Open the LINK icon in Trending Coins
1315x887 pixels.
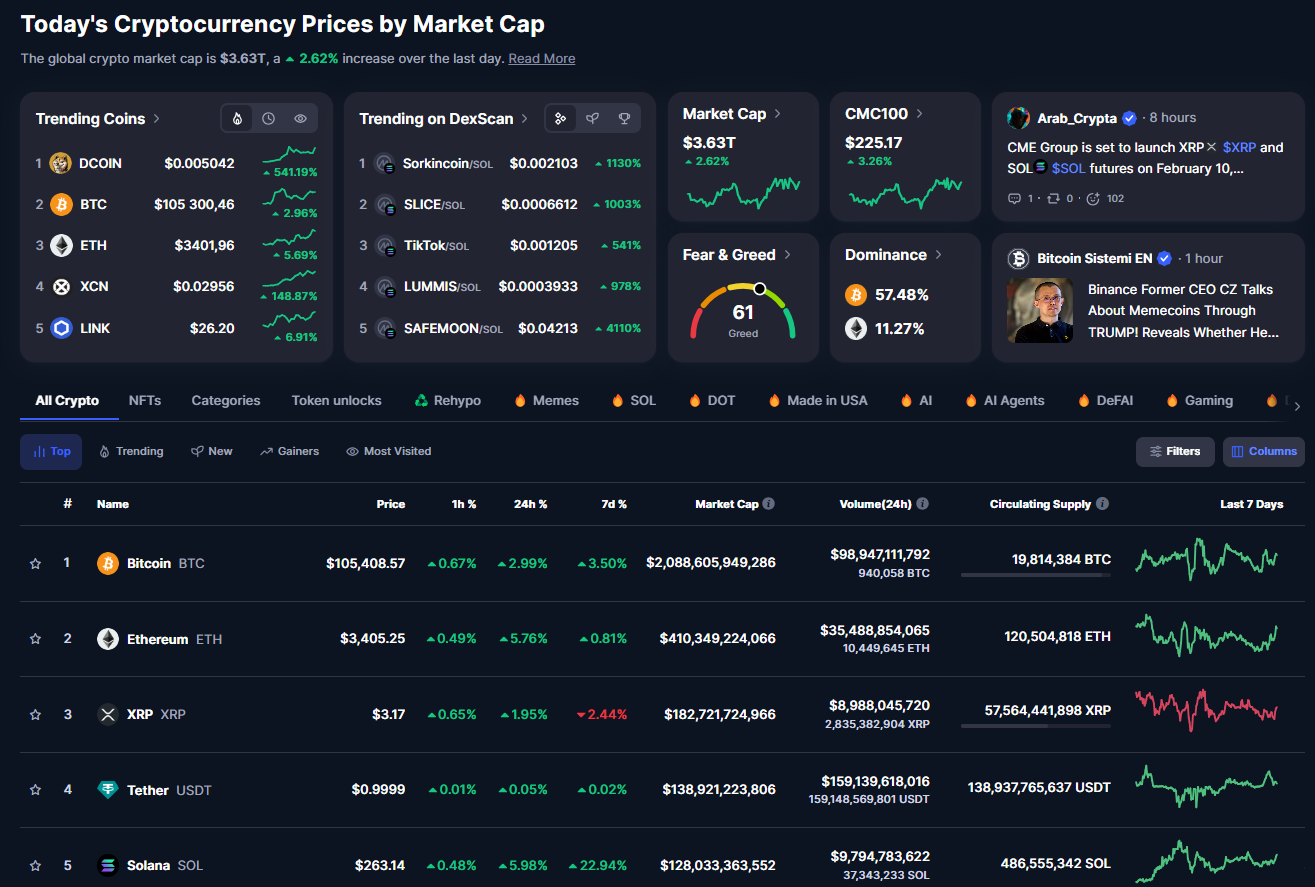[61, 328]
